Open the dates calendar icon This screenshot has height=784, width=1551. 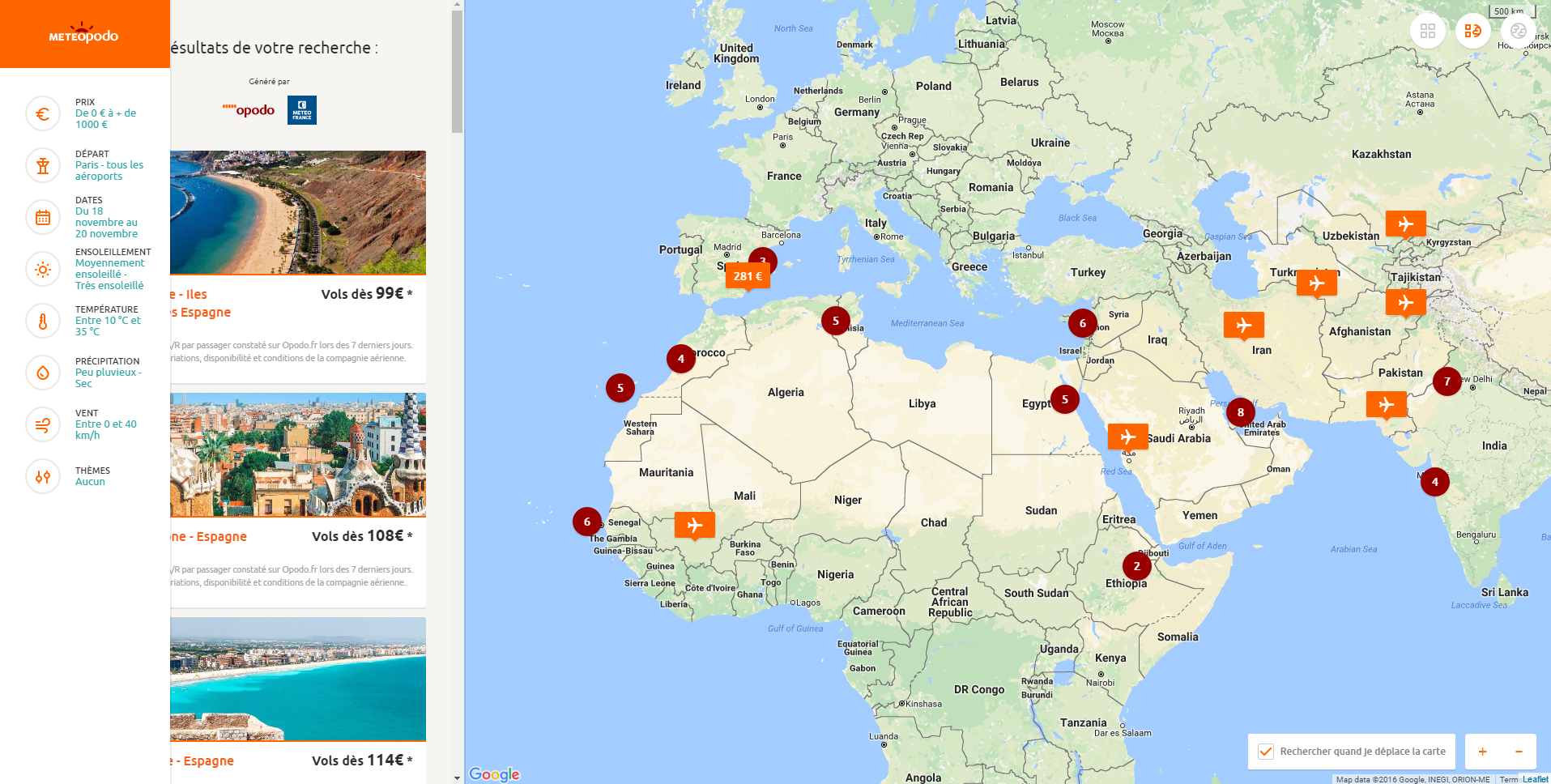43,217
